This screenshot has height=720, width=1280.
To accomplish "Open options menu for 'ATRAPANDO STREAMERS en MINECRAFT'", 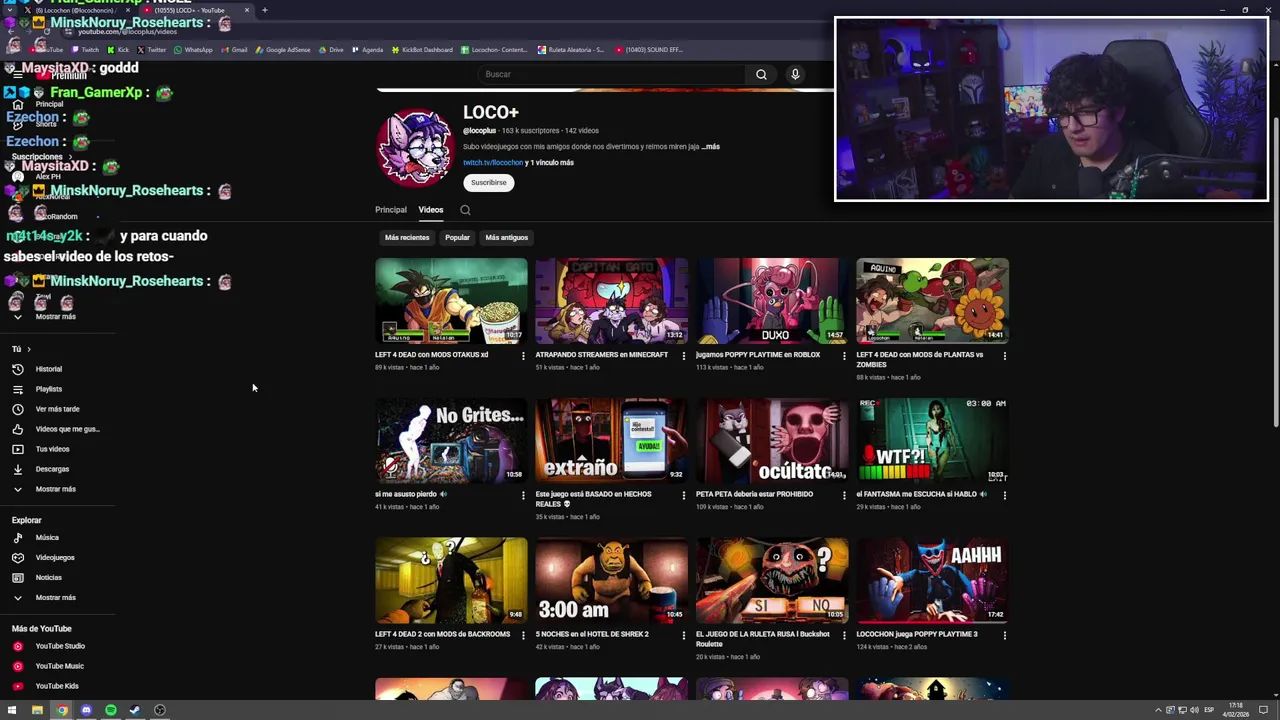I will pos(684,356).
